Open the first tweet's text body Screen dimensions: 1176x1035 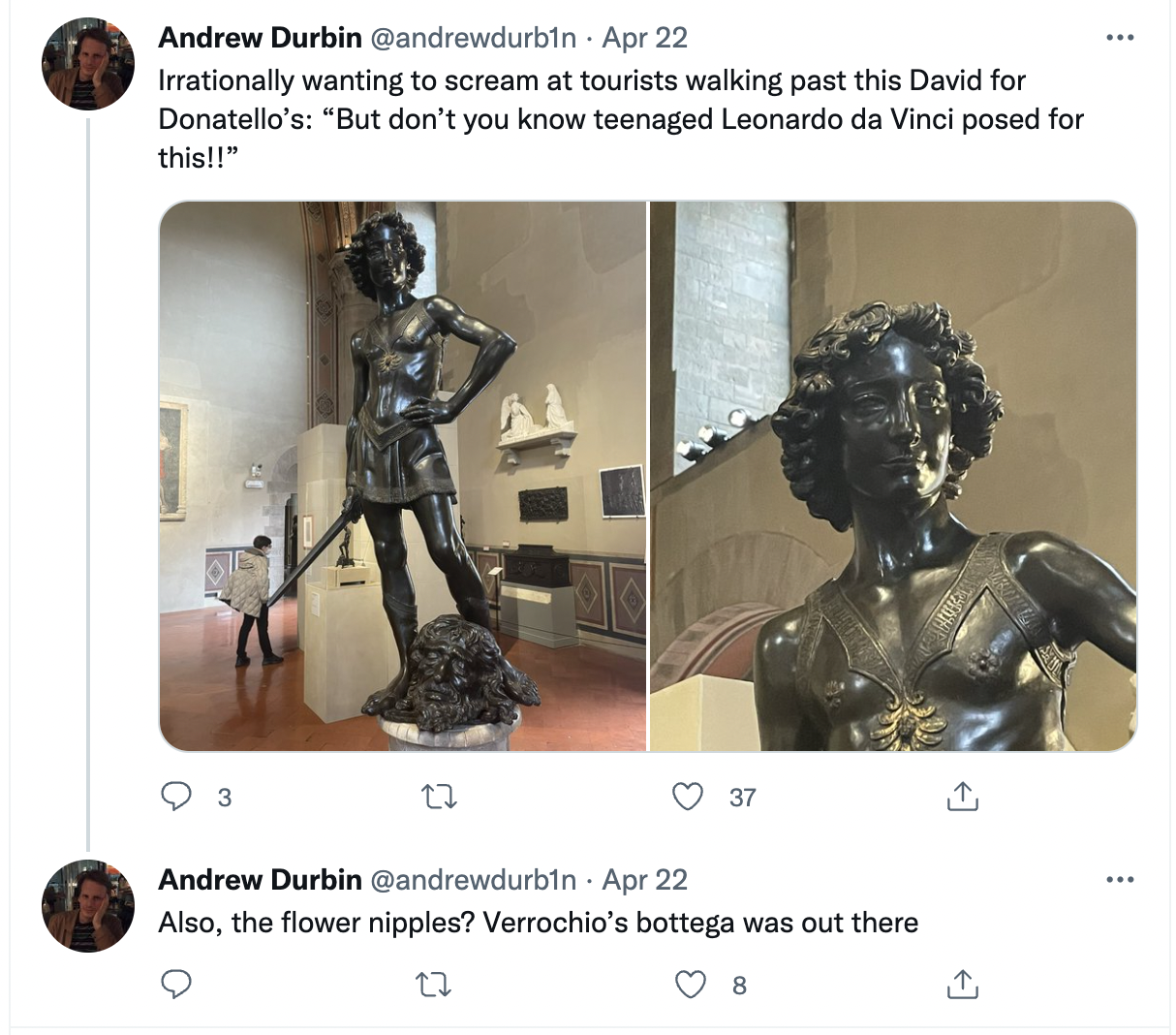pyautogui.click(x=621, y=118)
